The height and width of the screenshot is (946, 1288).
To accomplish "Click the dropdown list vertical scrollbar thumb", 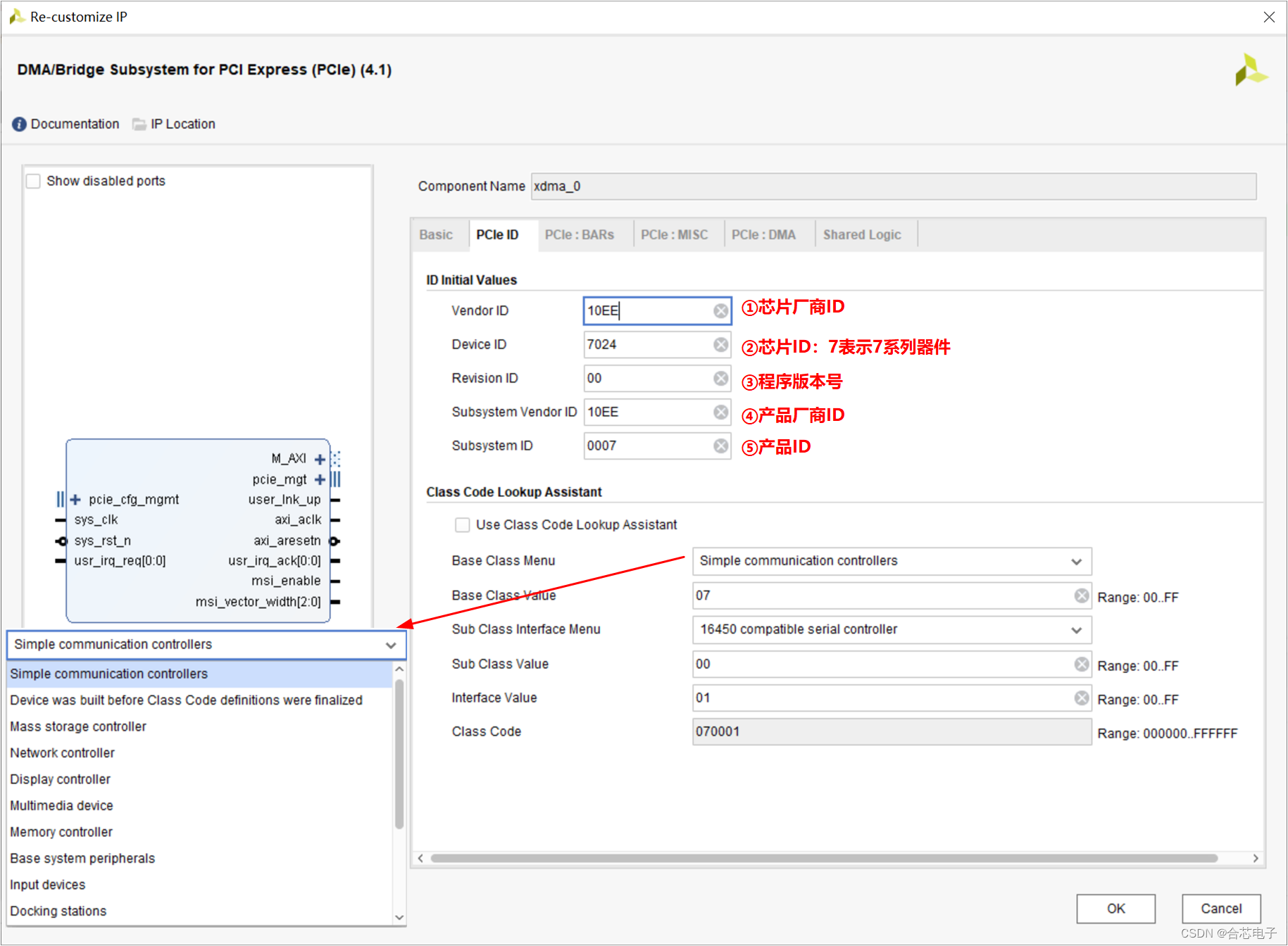I will coord(399,753).
